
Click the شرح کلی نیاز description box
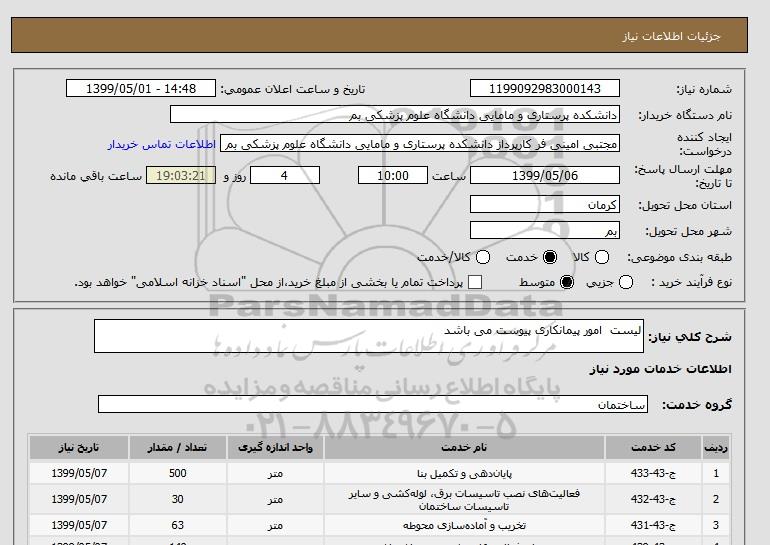coord(369,336)
